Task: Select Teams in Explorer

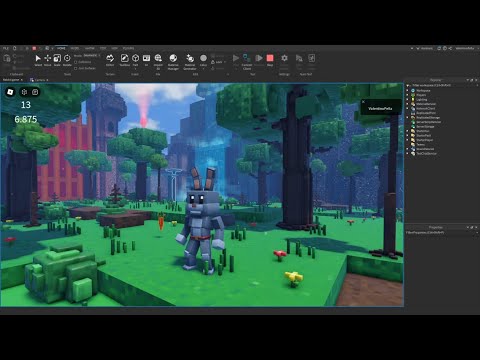Action: pyautogui.click(x=420, y=144)
